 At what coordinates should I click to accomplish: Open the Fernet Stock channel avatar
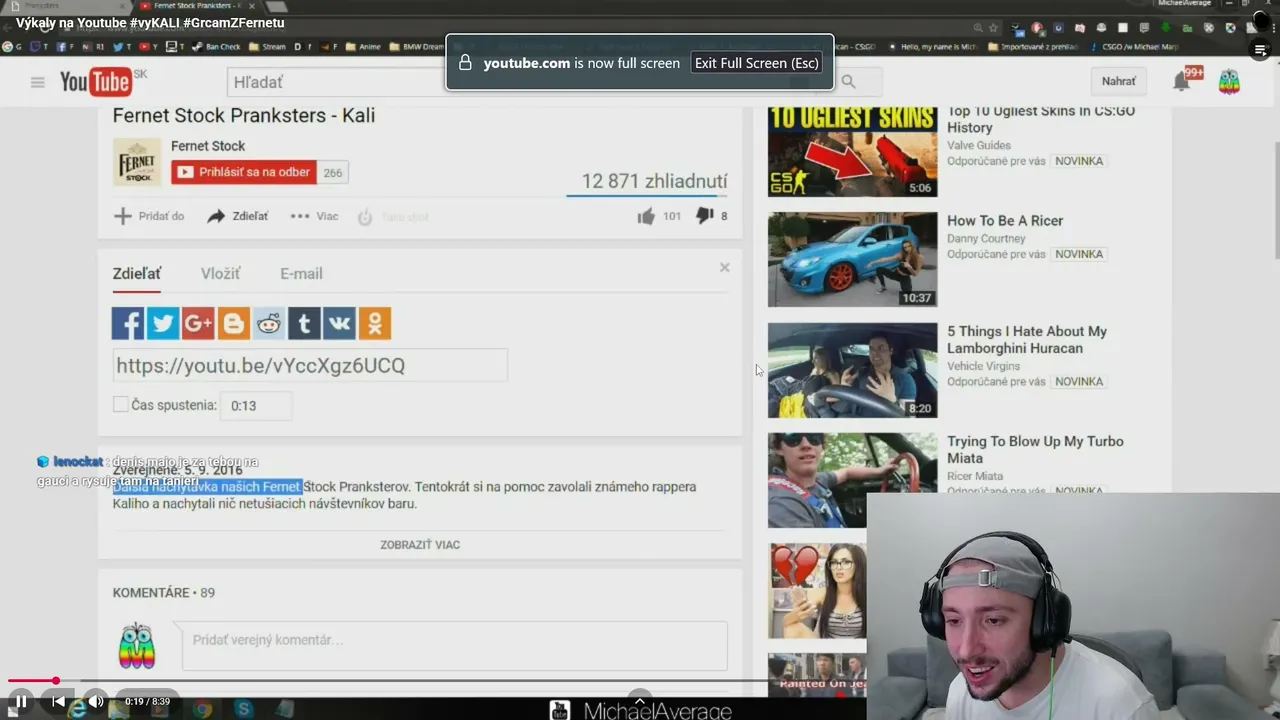click(x=137, y=162)
